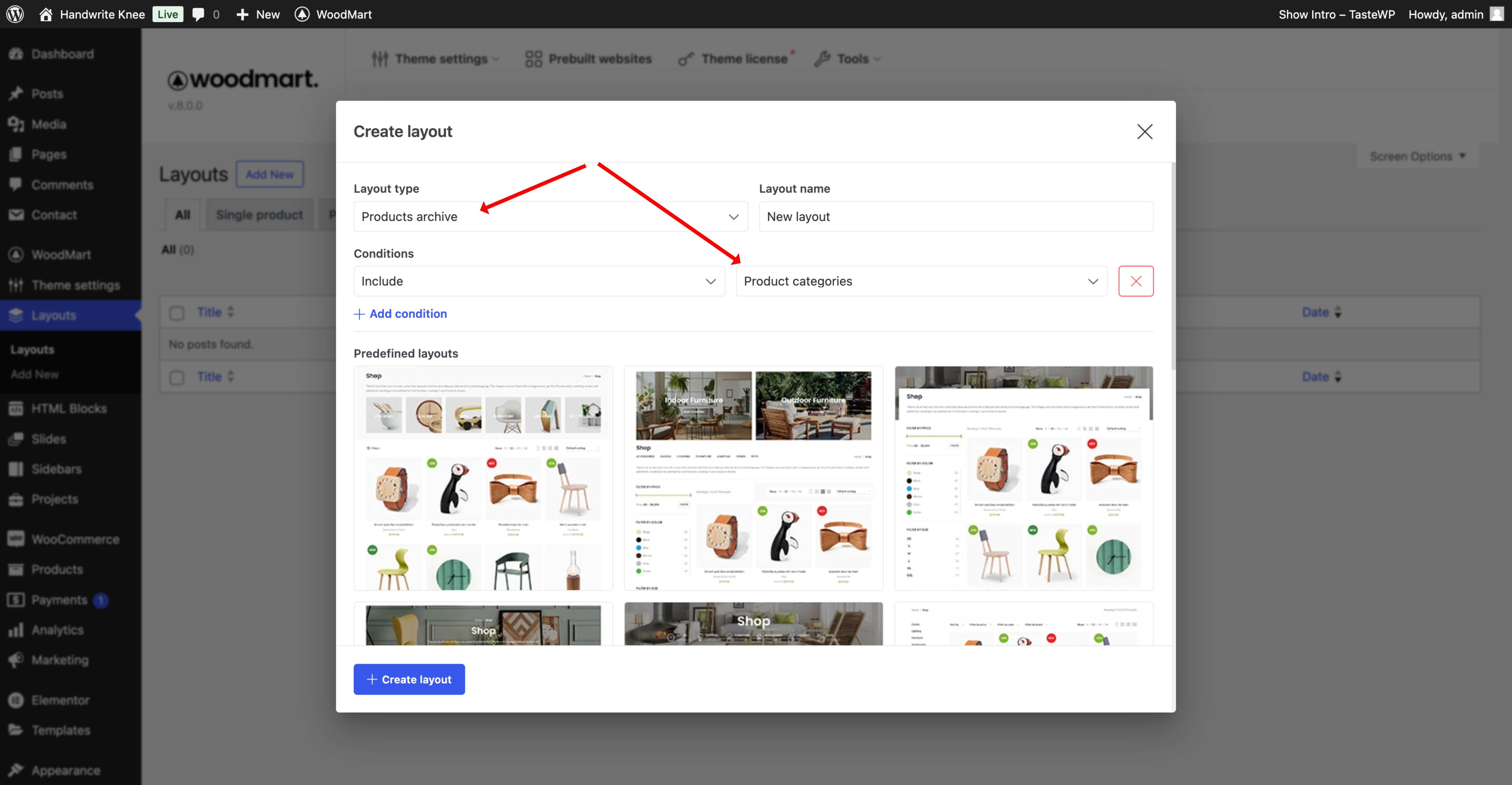Image resolution: width=1512 pixels, height=785 pixels.
Task: Click the Comments icon in sidebar
Action: point(16,184)
